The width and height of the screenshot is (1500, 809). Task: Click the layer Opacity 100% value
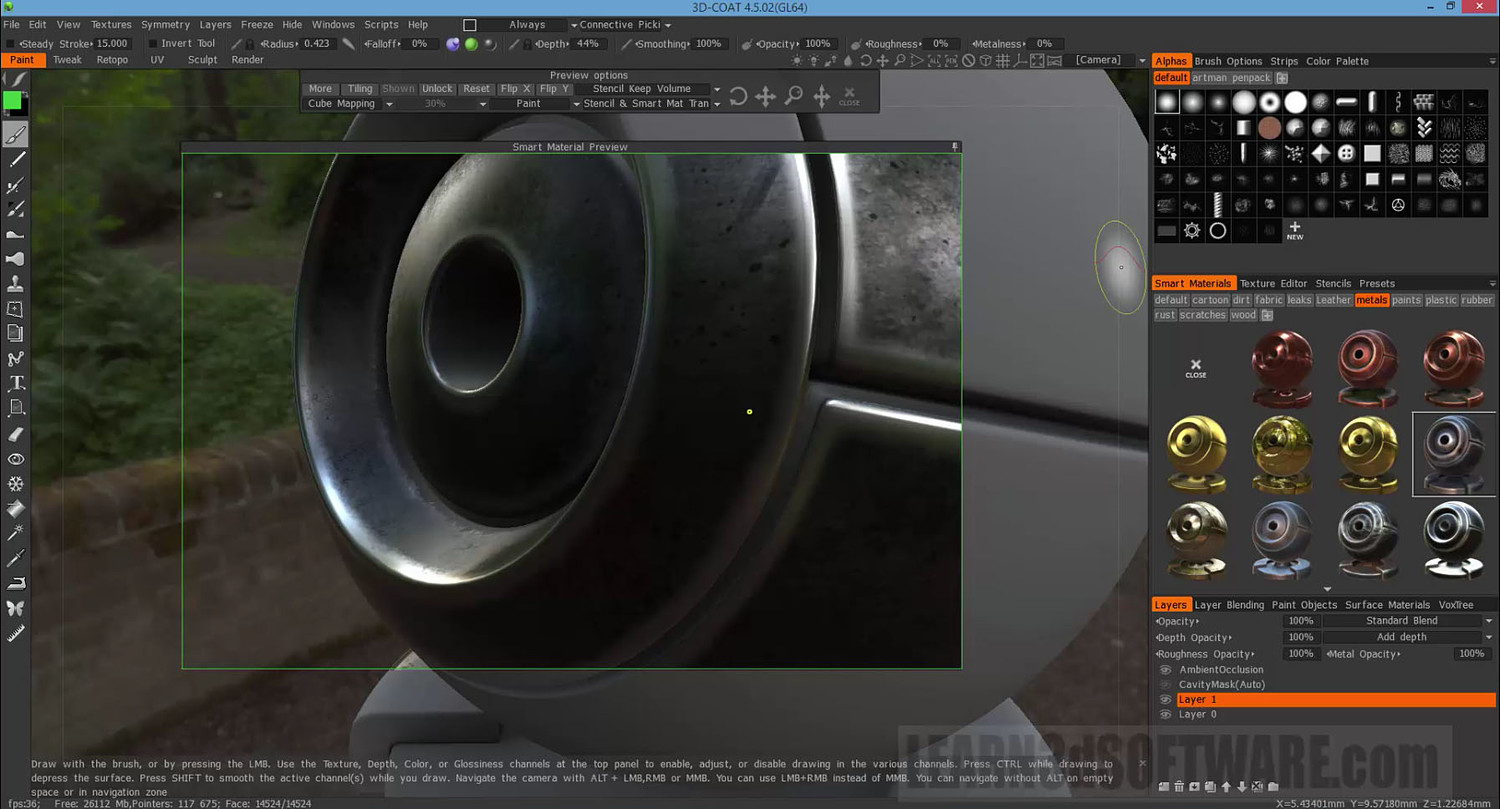tap(1301, 621)
